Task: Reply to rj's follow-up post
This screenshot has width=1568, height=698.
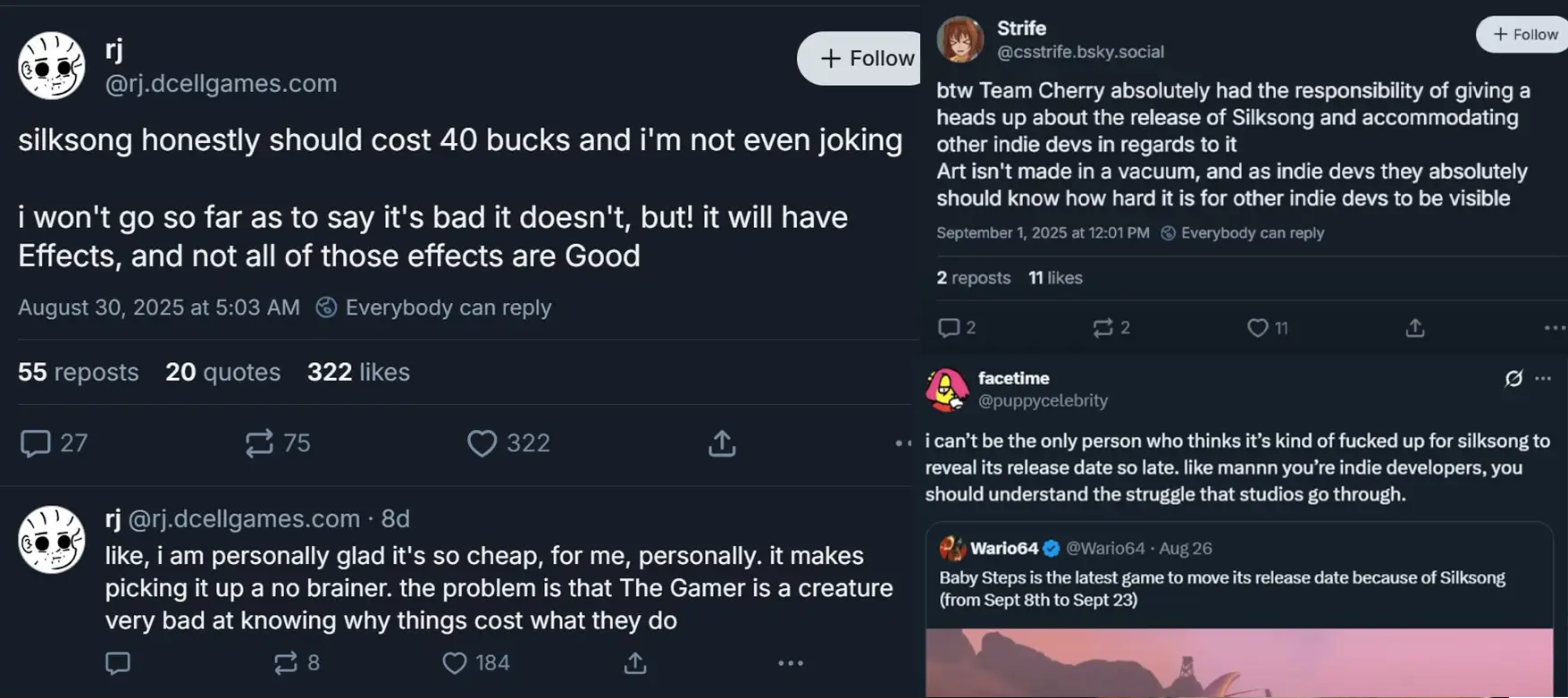Action: pyautogui.click(x=118, y=663)
